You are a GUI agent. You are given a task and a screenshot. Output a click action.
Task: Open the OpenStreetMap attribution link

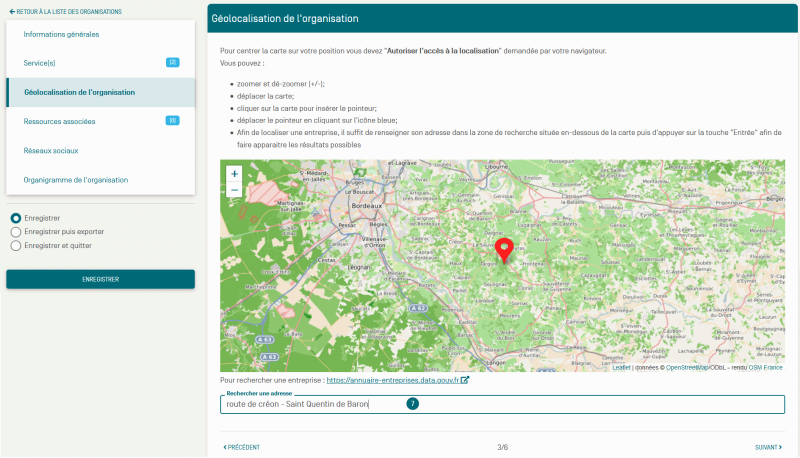[686, 367]
